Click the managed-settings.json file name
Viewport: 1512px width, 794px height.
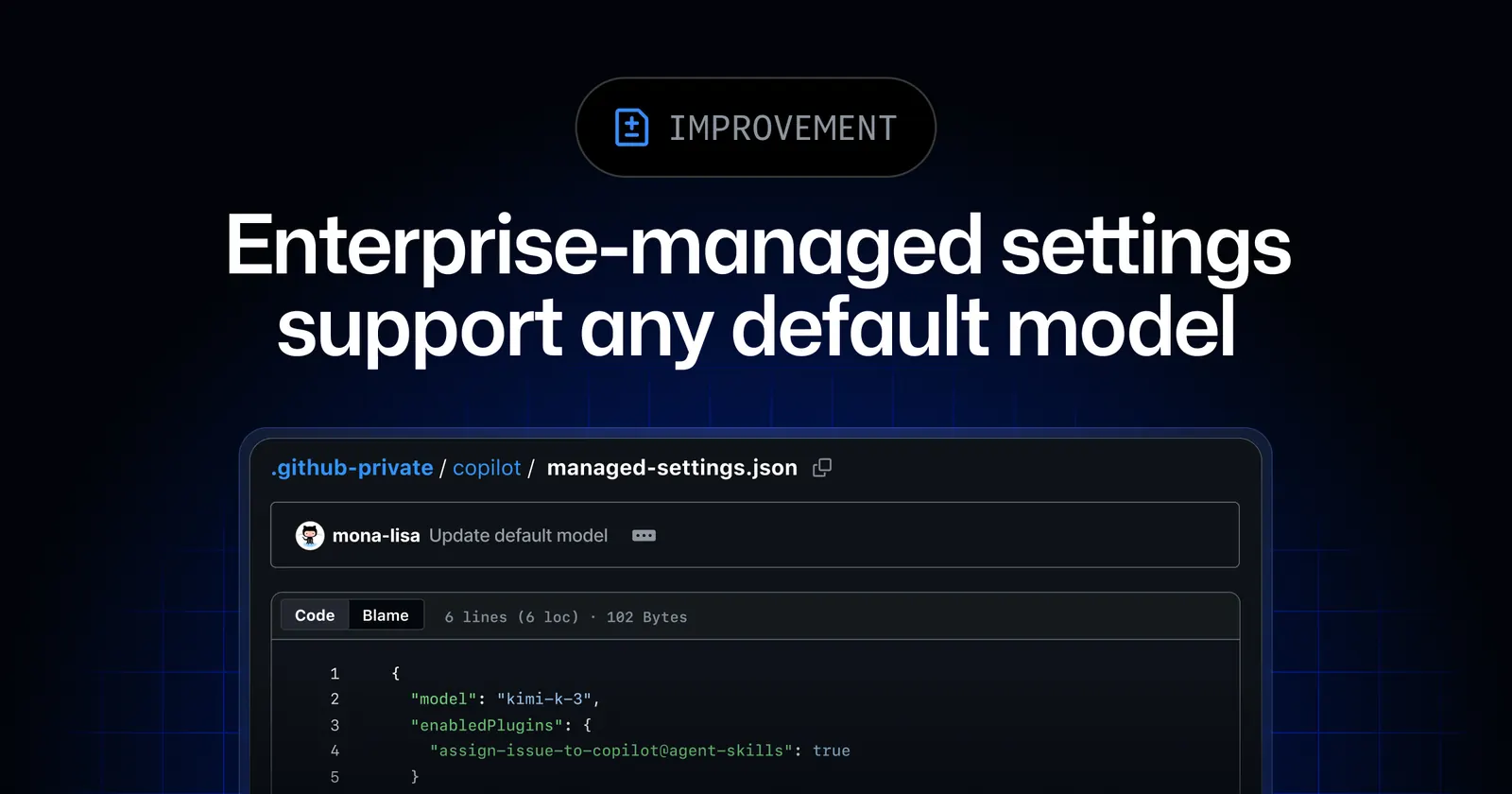pos(672,468)
